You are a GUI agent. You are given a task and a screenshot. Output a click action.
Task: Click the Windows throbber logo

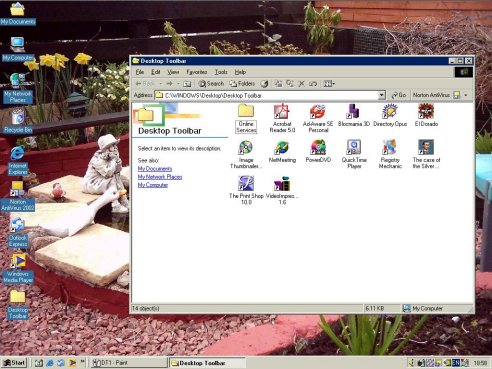pyautogui.click(x=464, y=72)
